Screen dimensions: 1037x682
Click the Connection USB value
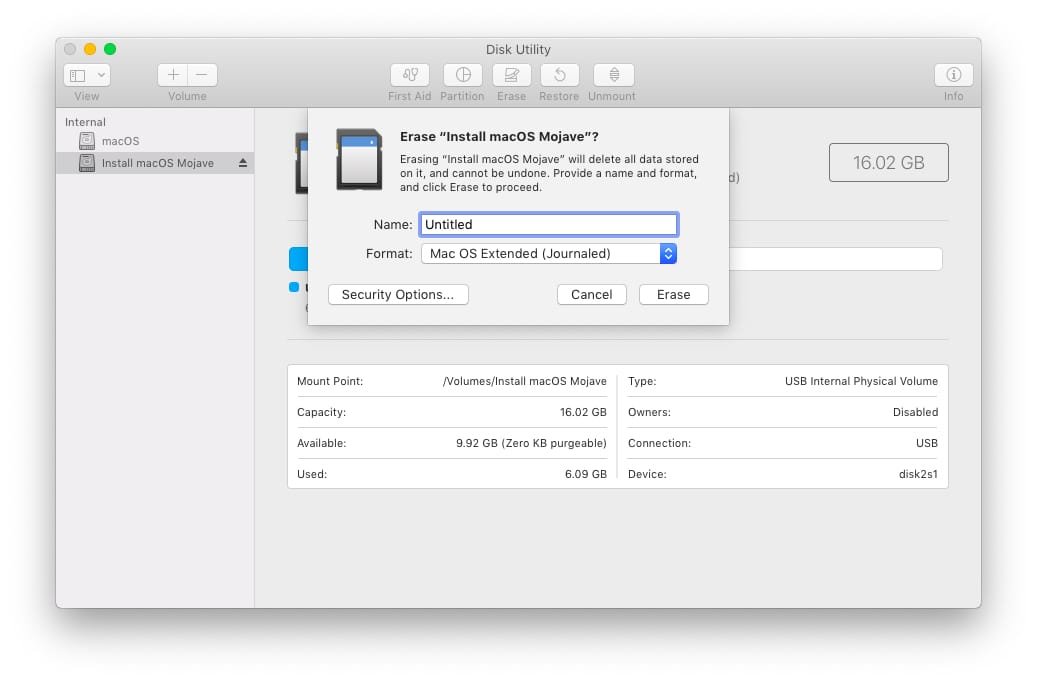pos(927,443)
